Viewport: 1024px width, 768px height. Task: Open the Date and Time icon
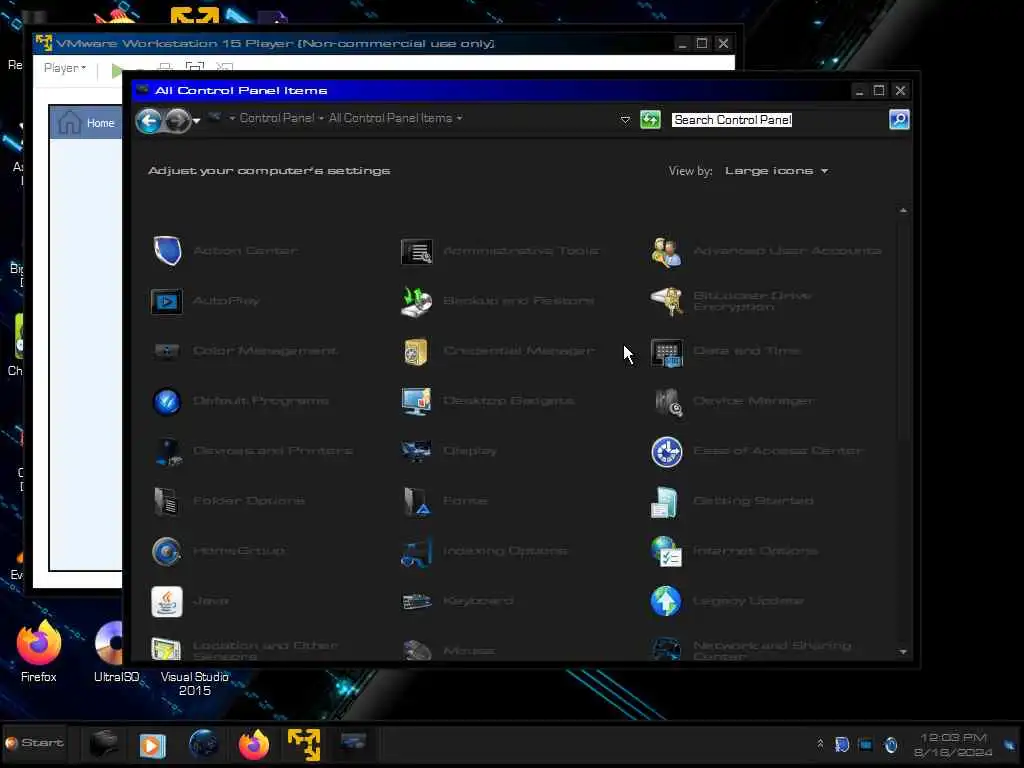(x=666, y=353)
